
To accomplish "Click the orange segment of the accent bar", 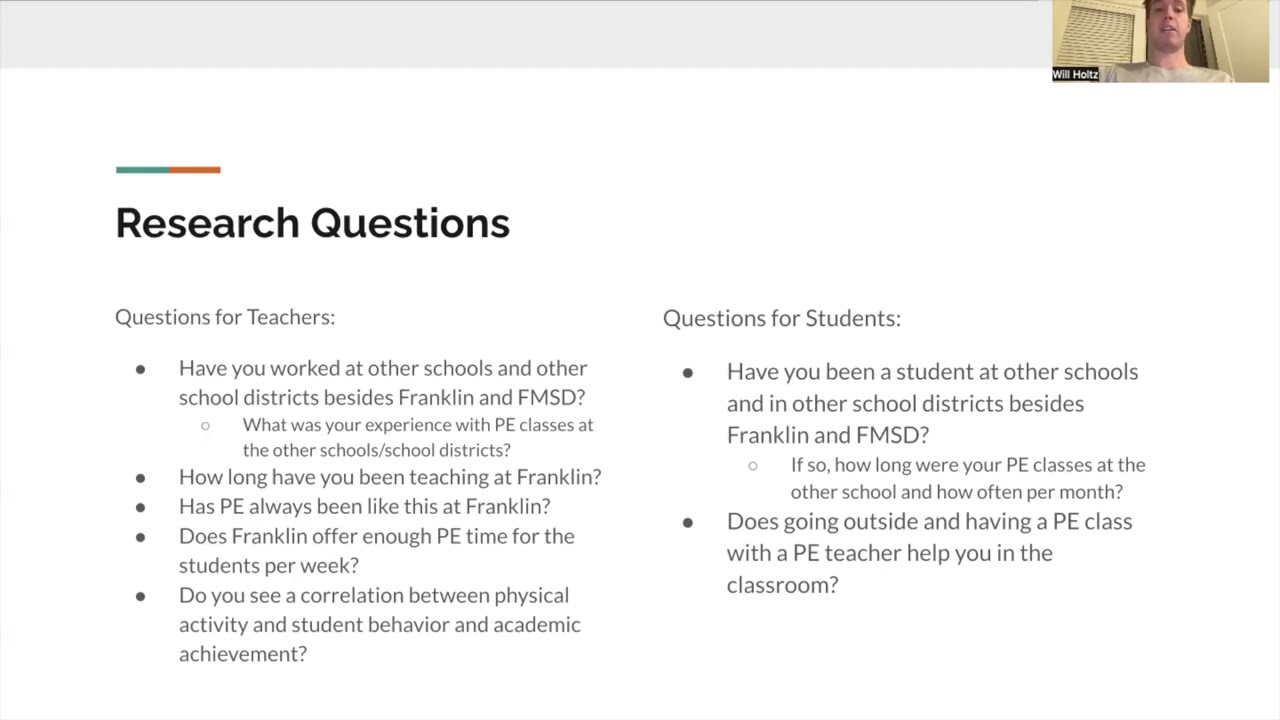I will (195, 170).
